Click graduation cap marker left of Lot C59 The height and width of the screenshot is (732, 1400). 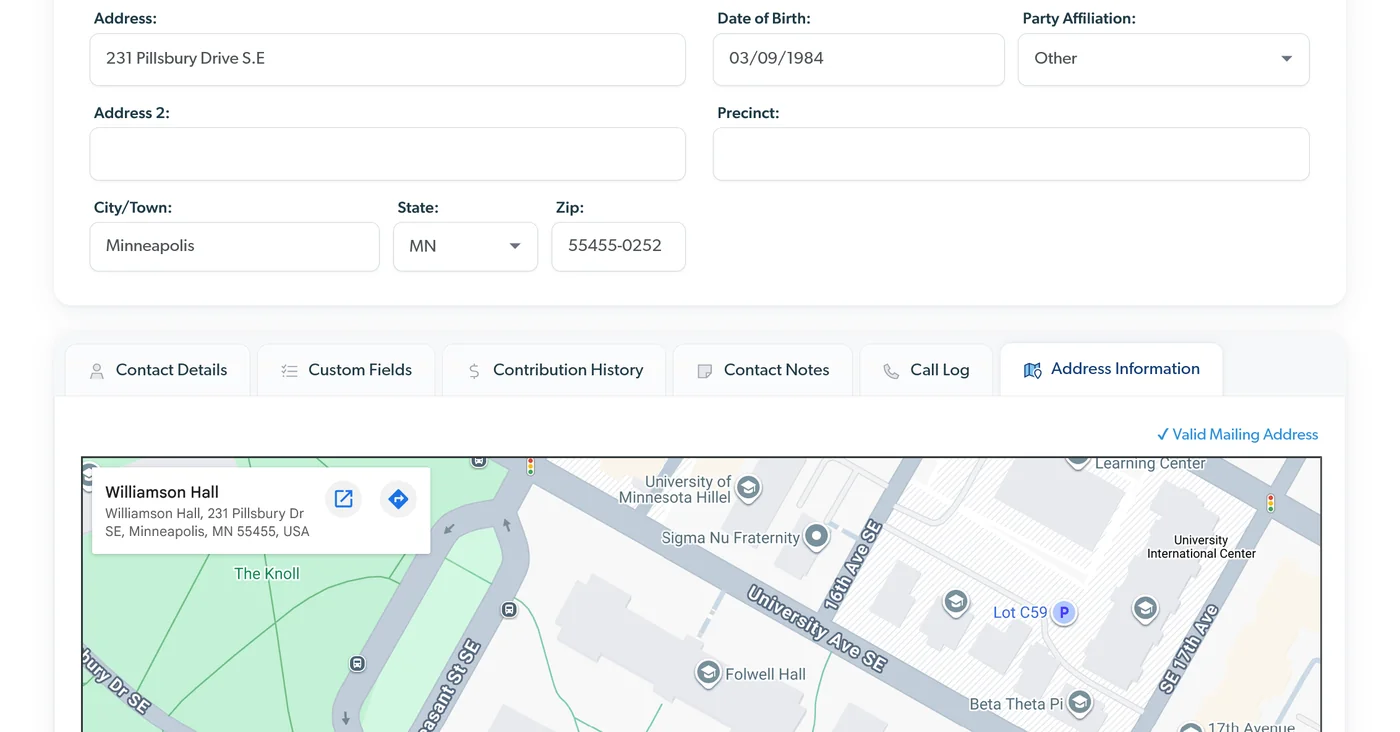tap(956, 602)
